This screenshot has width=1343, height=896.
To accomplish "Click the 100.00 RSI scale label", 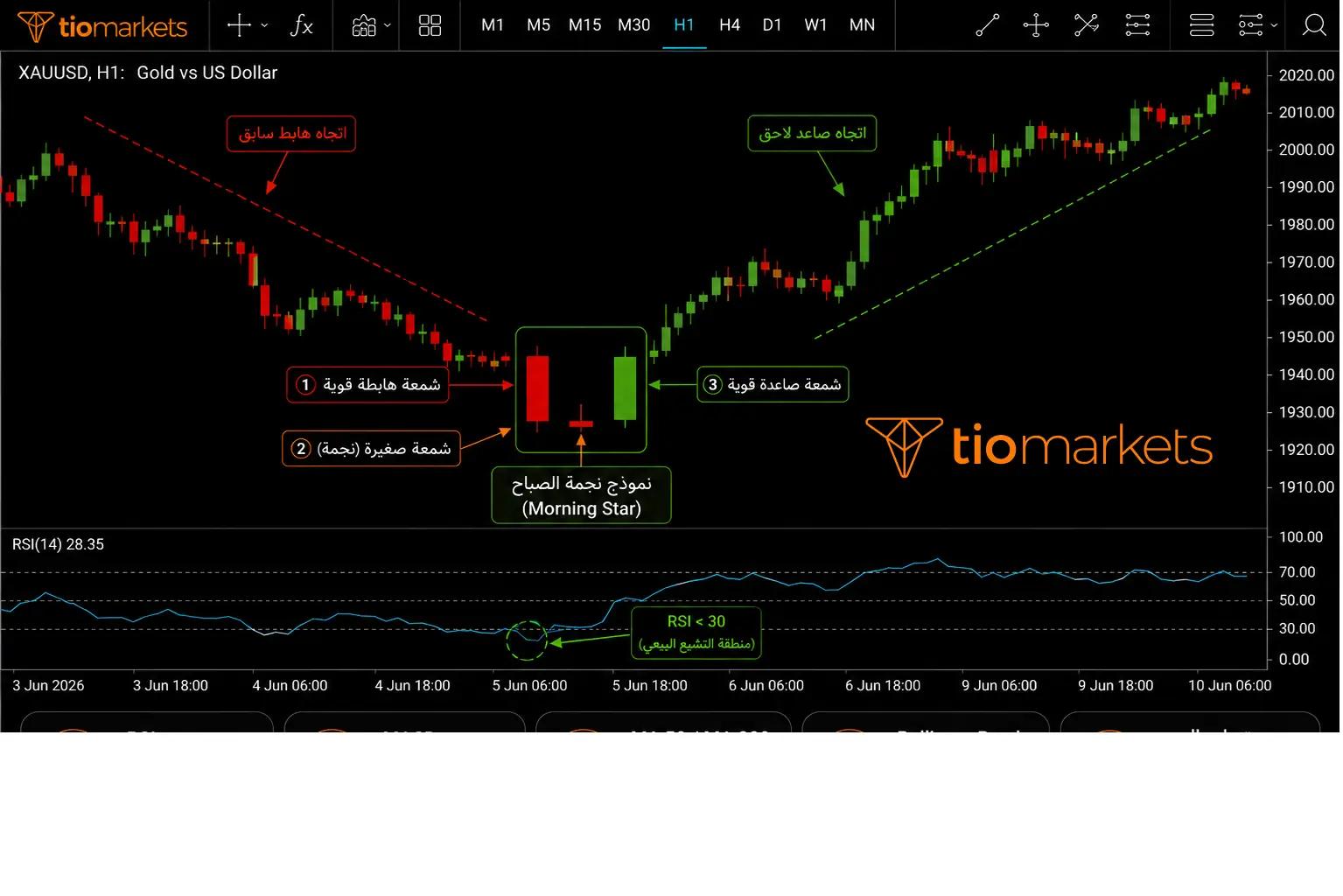I will (1301, 537).
